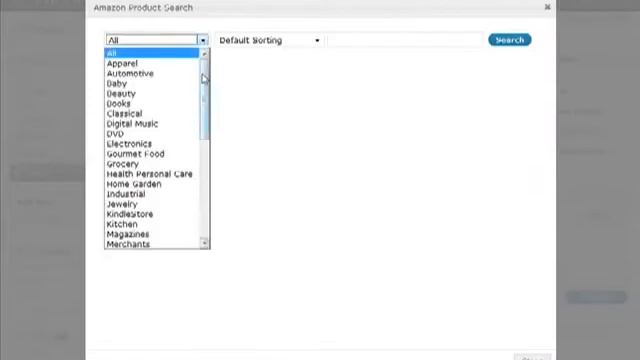Screen dimensions: 640x360
Task: Click the product search keyword field
Action: coord(405,40)
